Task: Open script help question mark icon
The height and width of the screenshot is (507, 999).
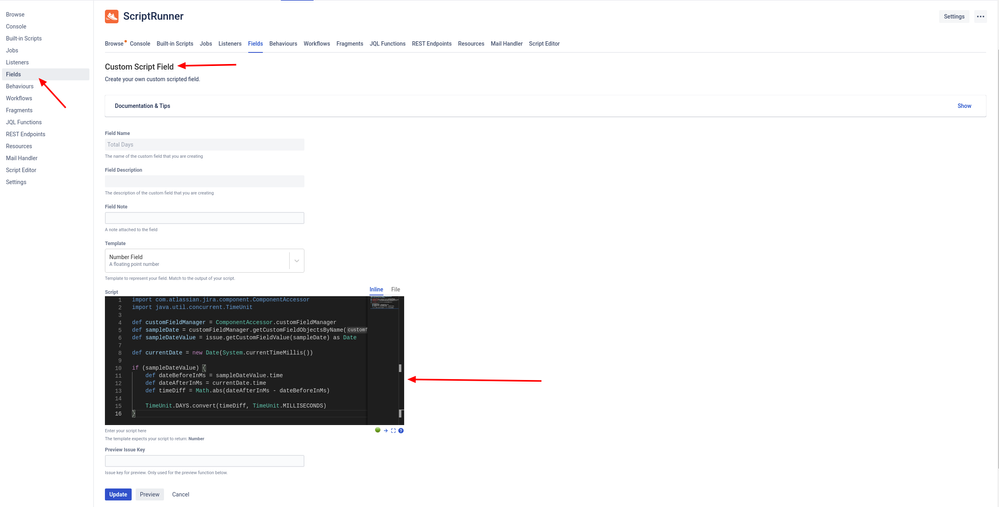Action: click(401, 431)
